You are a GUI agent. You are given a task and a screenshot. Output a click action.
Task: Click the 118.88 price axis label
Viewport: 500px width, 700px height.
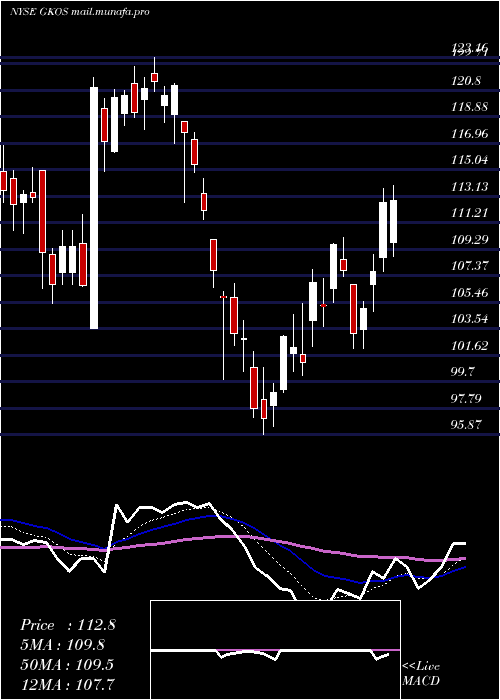(469, 107)
